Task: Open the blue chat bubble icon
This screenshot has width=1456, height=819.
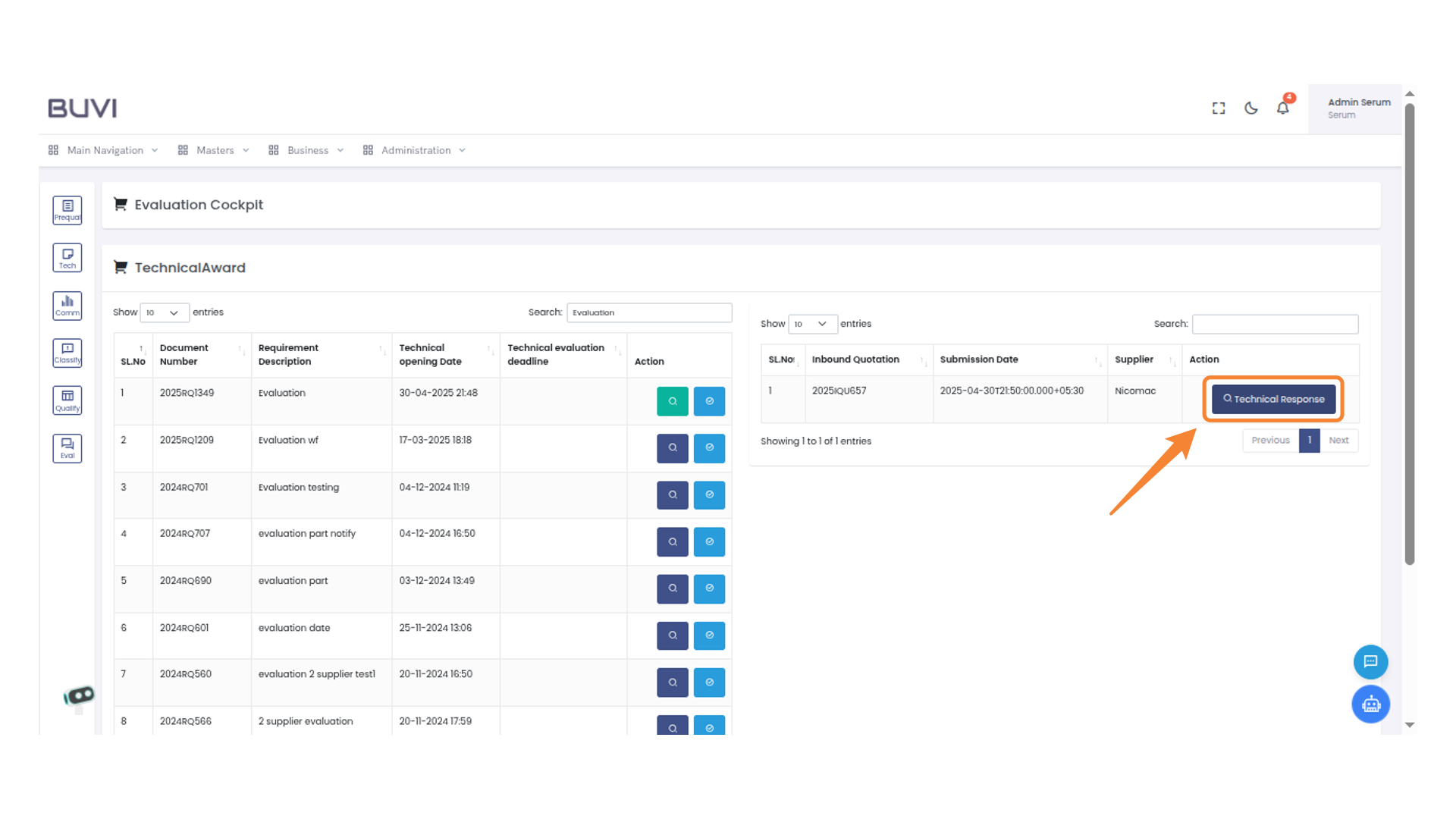Action: pyautogui.click(x=1370, y=661)
